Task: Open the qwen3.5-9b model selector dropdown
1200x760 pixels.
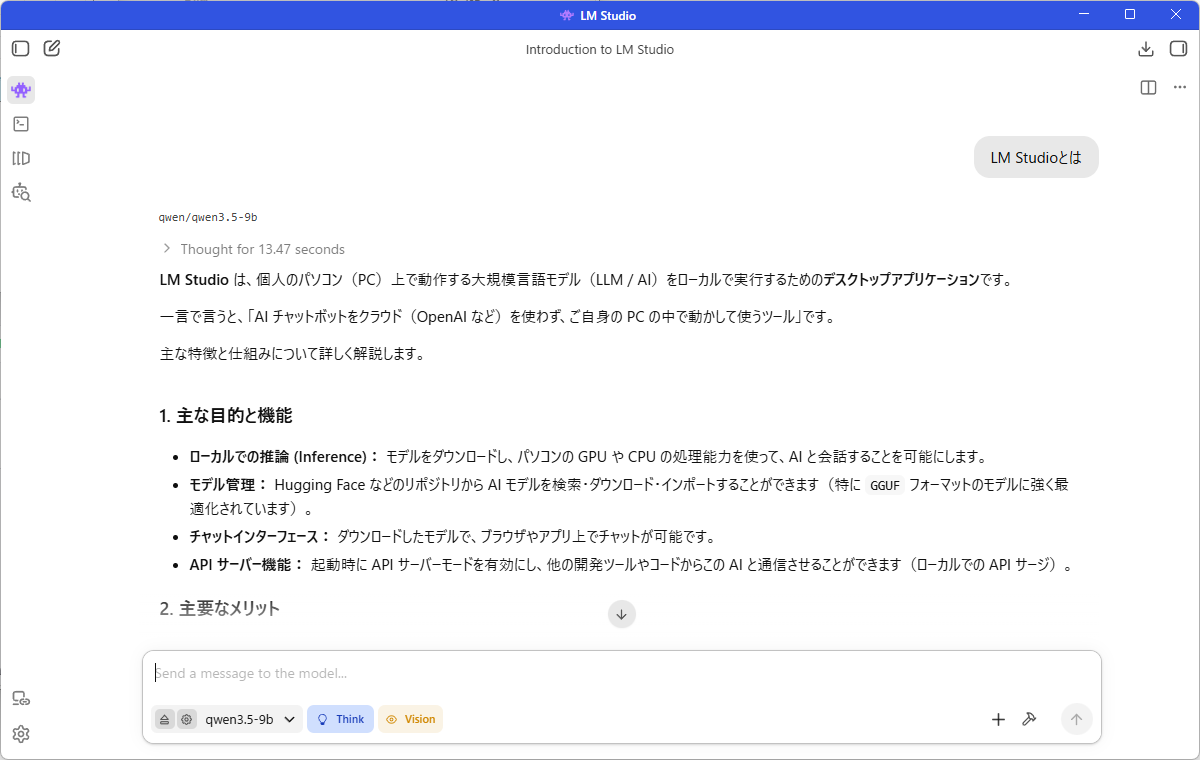Action: coord(251,719)
